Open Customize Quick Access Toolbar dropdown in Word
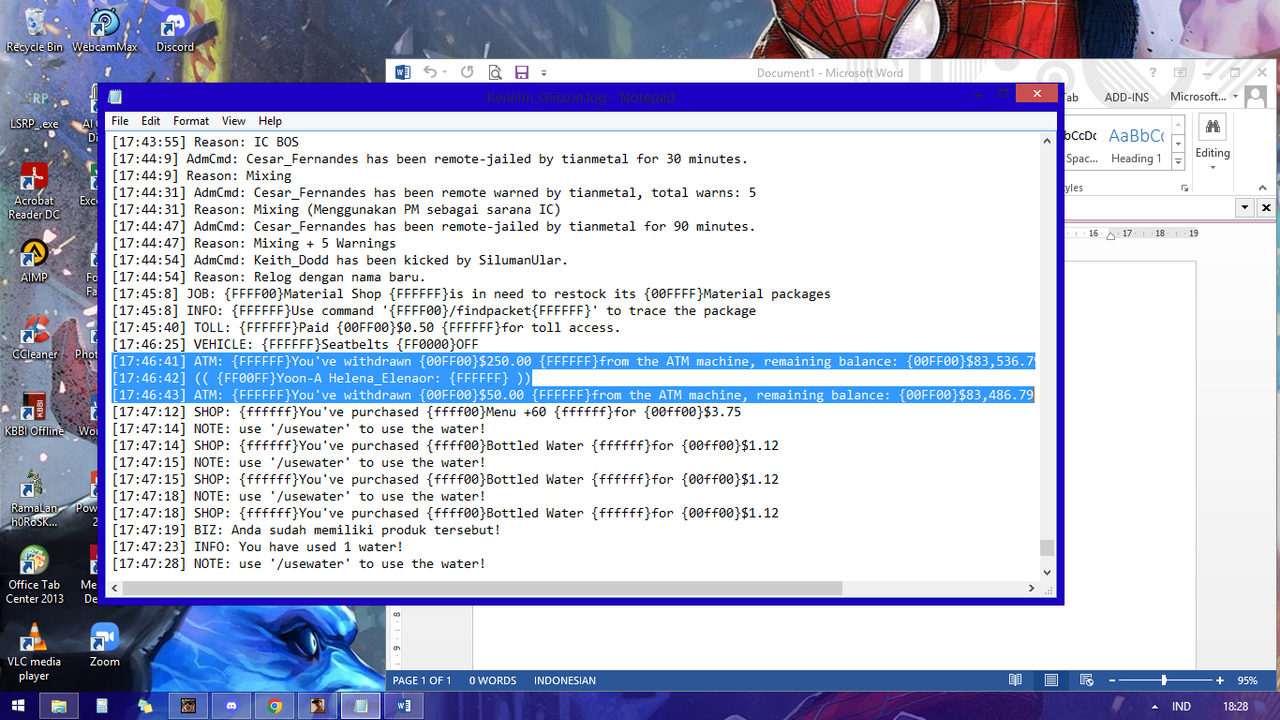1280x720 pixels. tap(544, 73)
